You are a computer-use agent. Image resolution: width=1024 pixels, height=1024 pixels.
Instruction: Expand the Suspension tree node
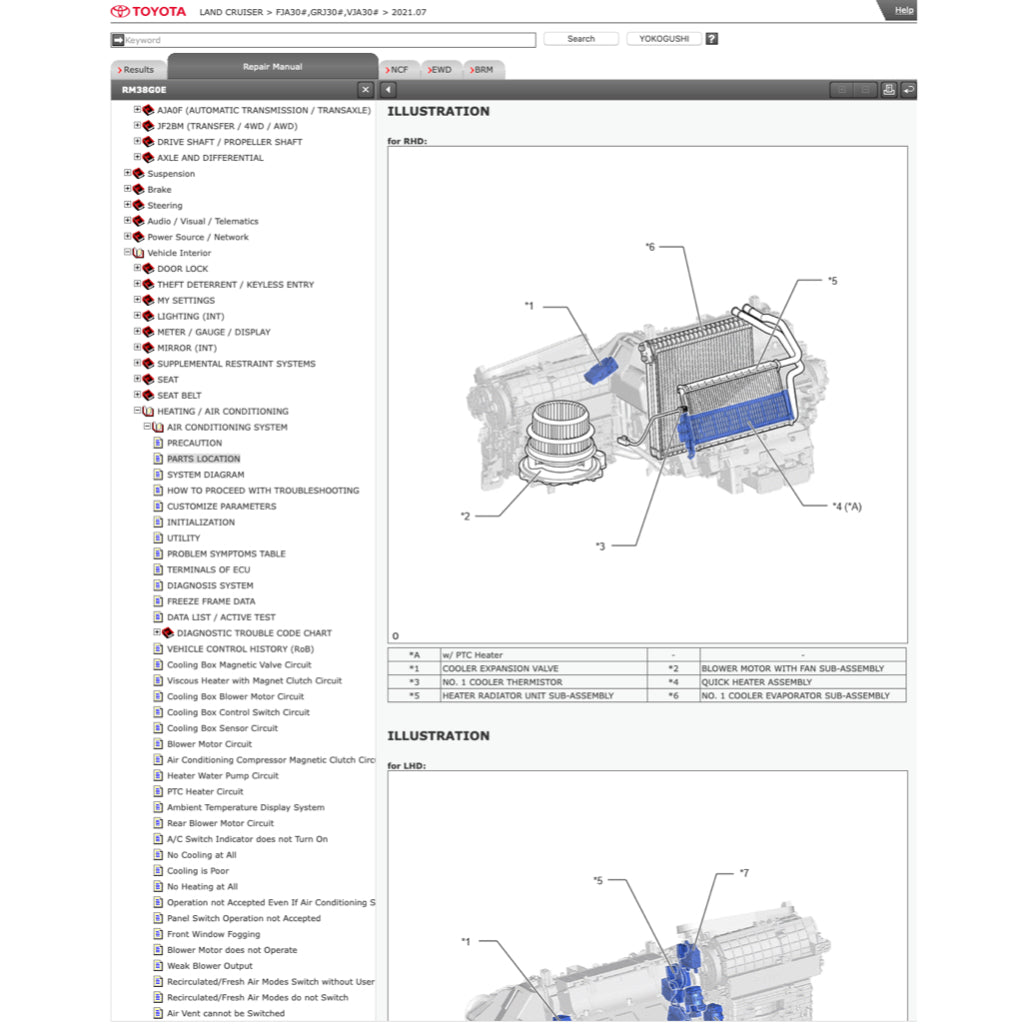(x=127, y=174)
